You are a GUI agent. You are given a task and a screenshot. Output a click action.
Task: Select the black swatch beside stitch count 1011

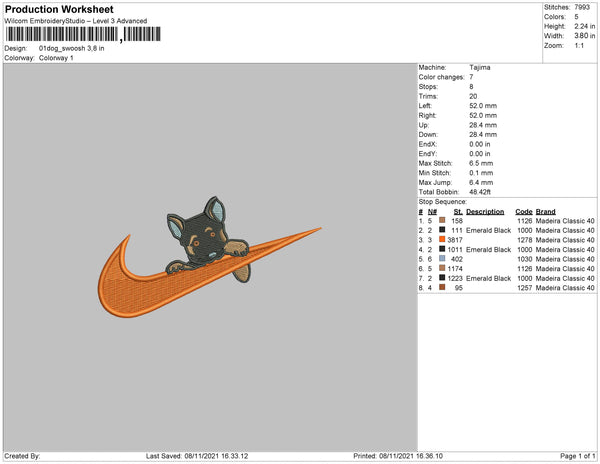pyautogui.click(x=442, y=249)
